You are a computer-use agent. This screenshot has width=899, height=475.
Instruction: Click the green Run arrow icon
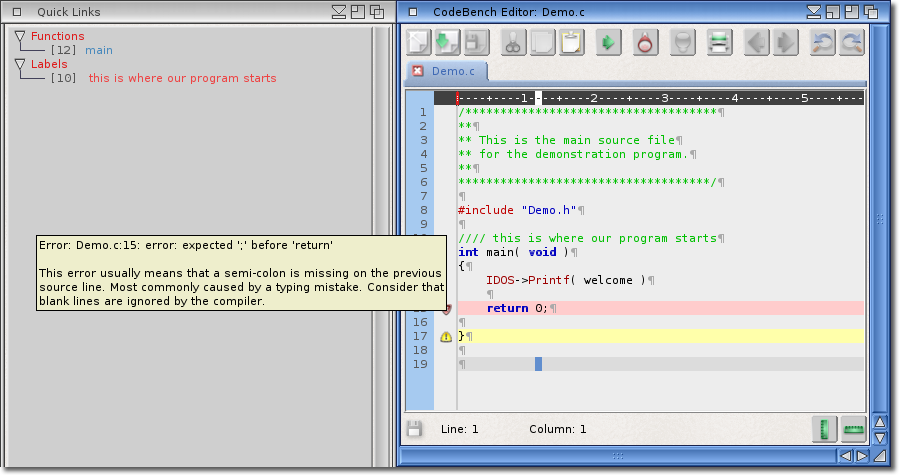[607, 42]
